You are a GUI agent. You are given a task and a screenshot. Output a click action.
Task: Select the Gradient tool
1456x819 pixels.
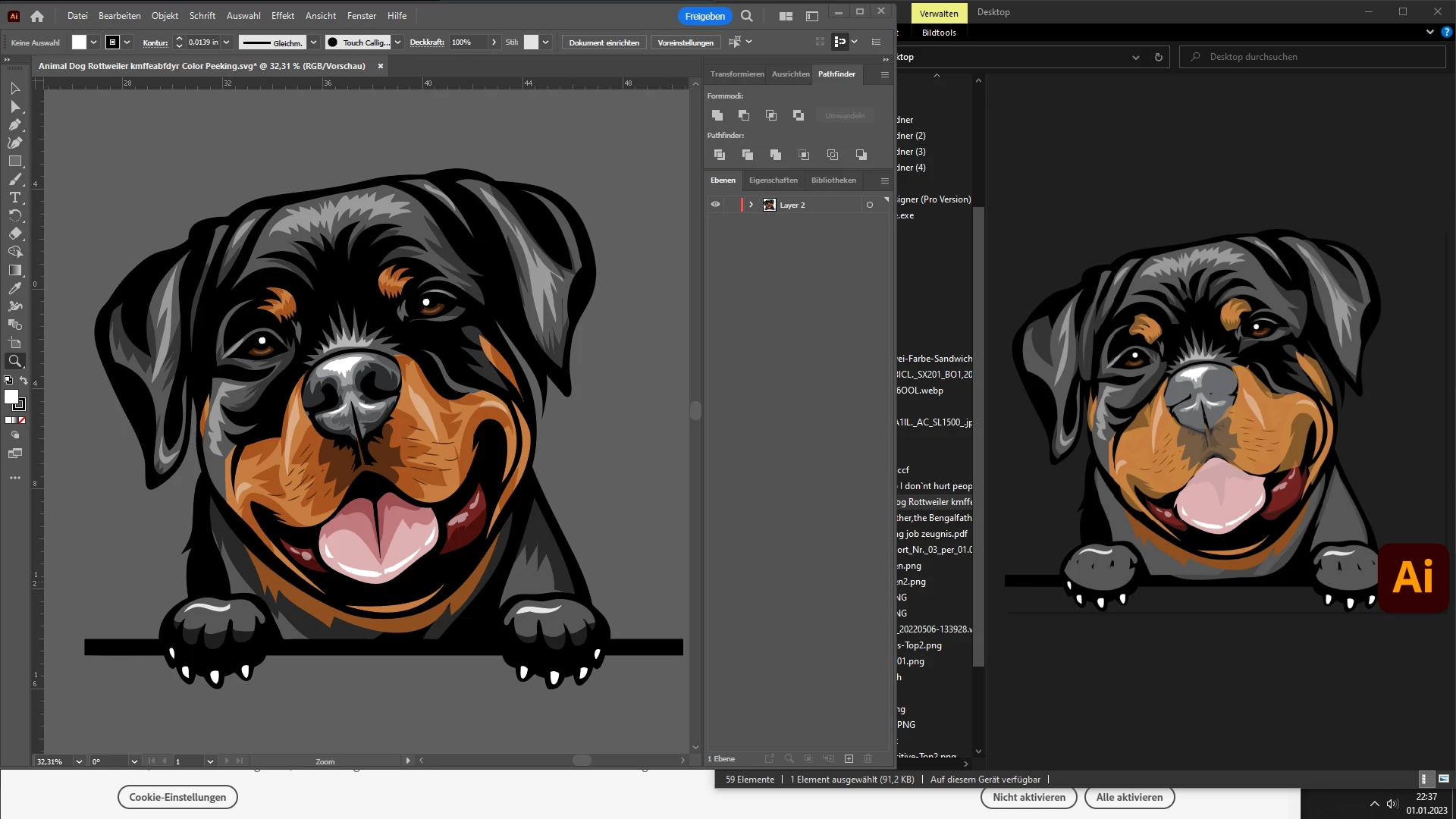[15, 271]
